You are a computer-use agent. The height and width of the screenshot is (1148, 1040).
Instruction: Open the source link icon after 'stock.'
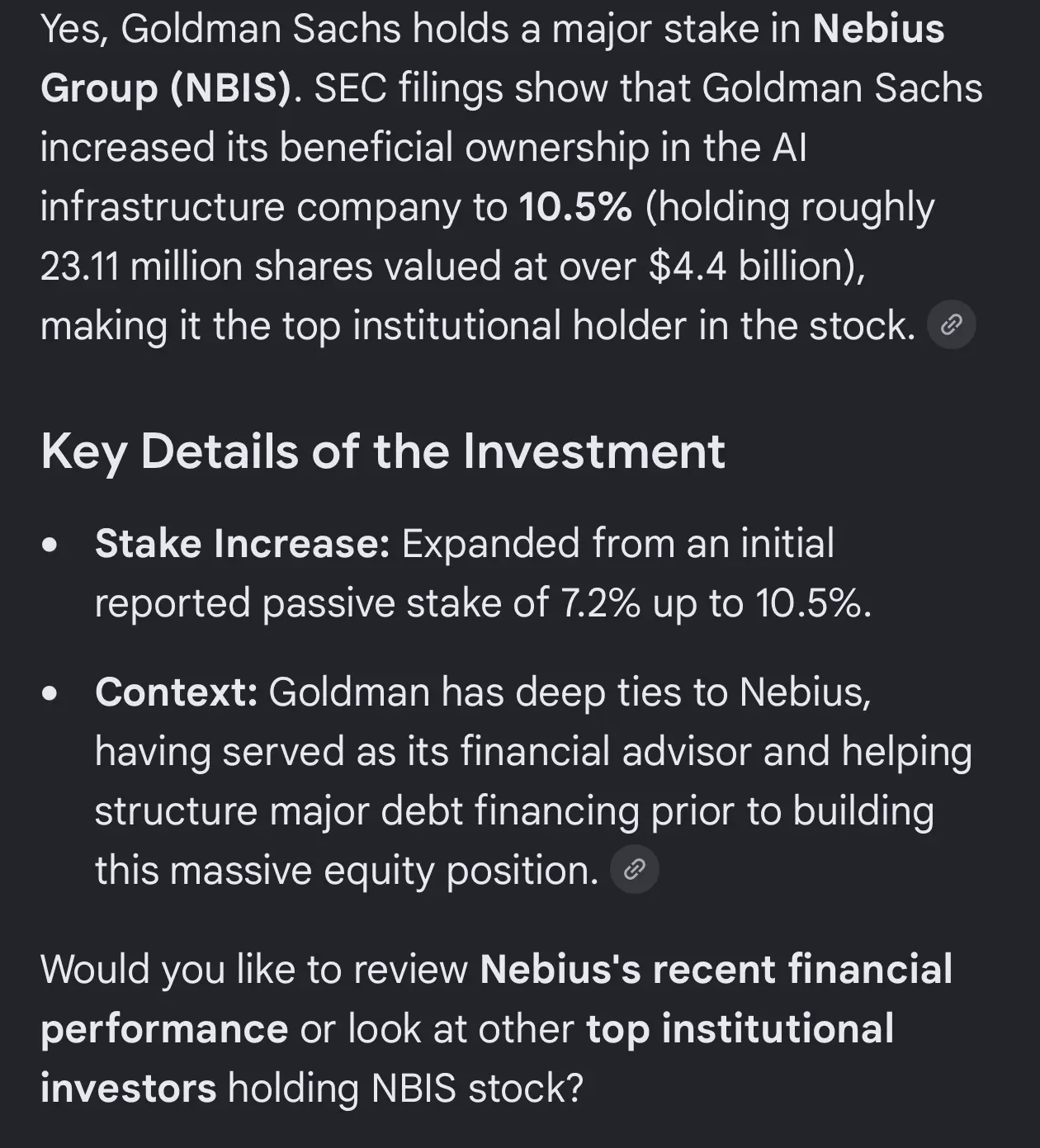click(x=952, y=325)
